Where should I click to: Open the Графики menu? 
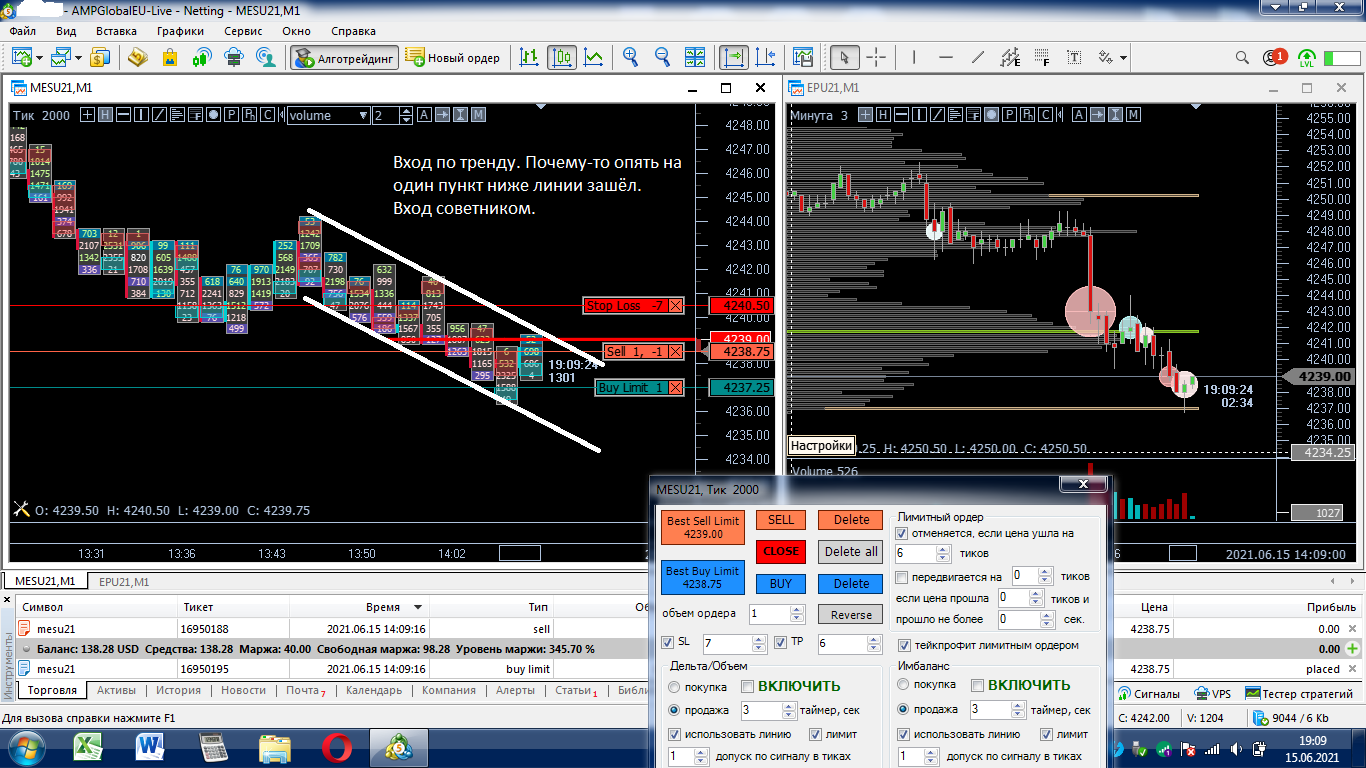coord(180,31)
